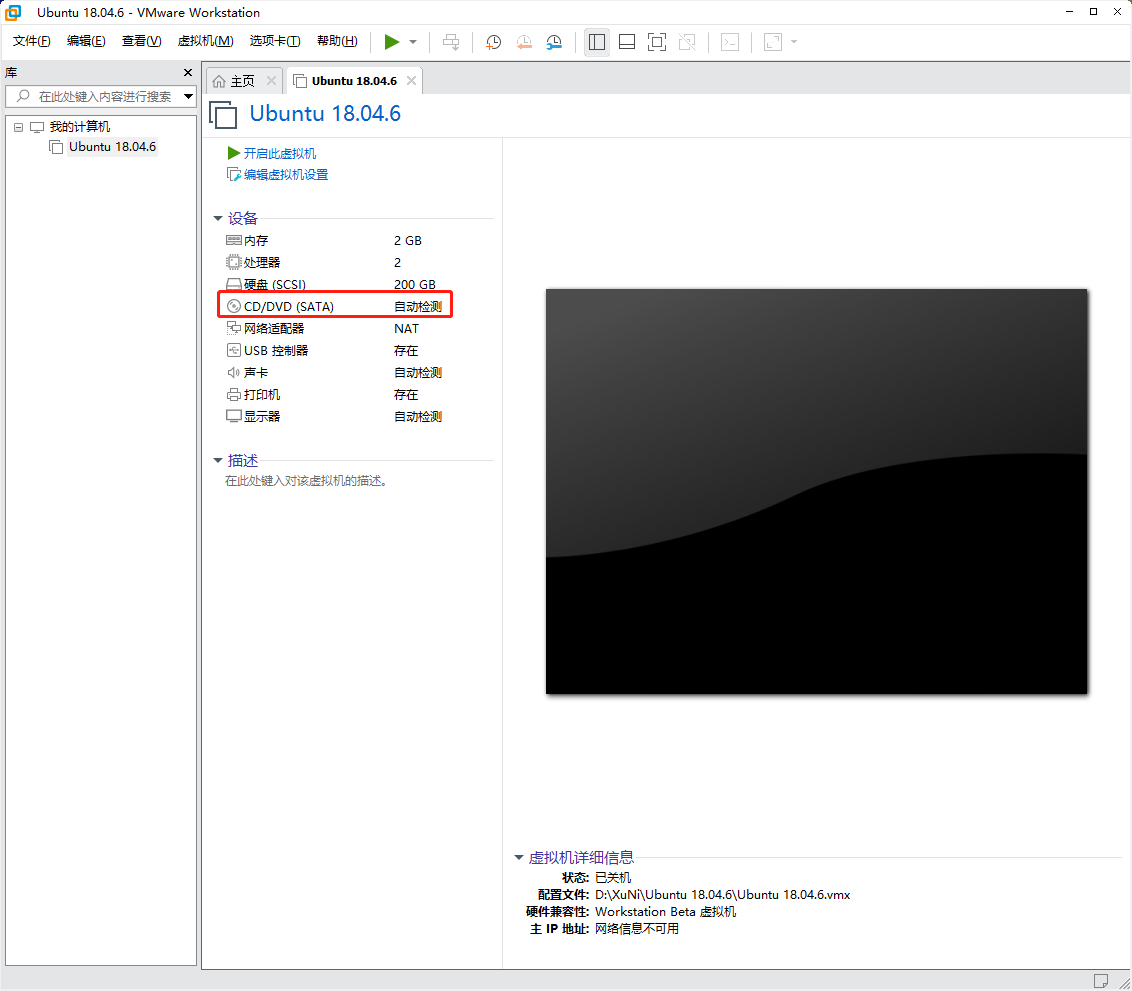
Task: Enter full screen mode icon
Action: point(657,42)
